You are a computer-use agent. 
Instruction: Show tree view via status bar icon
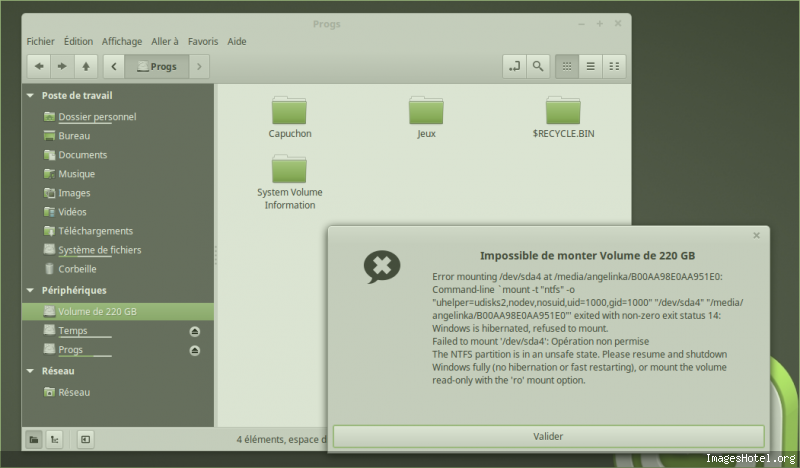54,439
